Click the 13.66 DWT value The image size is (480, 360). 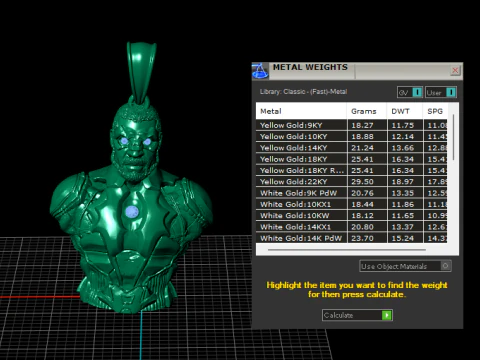(x=403, y=148)
